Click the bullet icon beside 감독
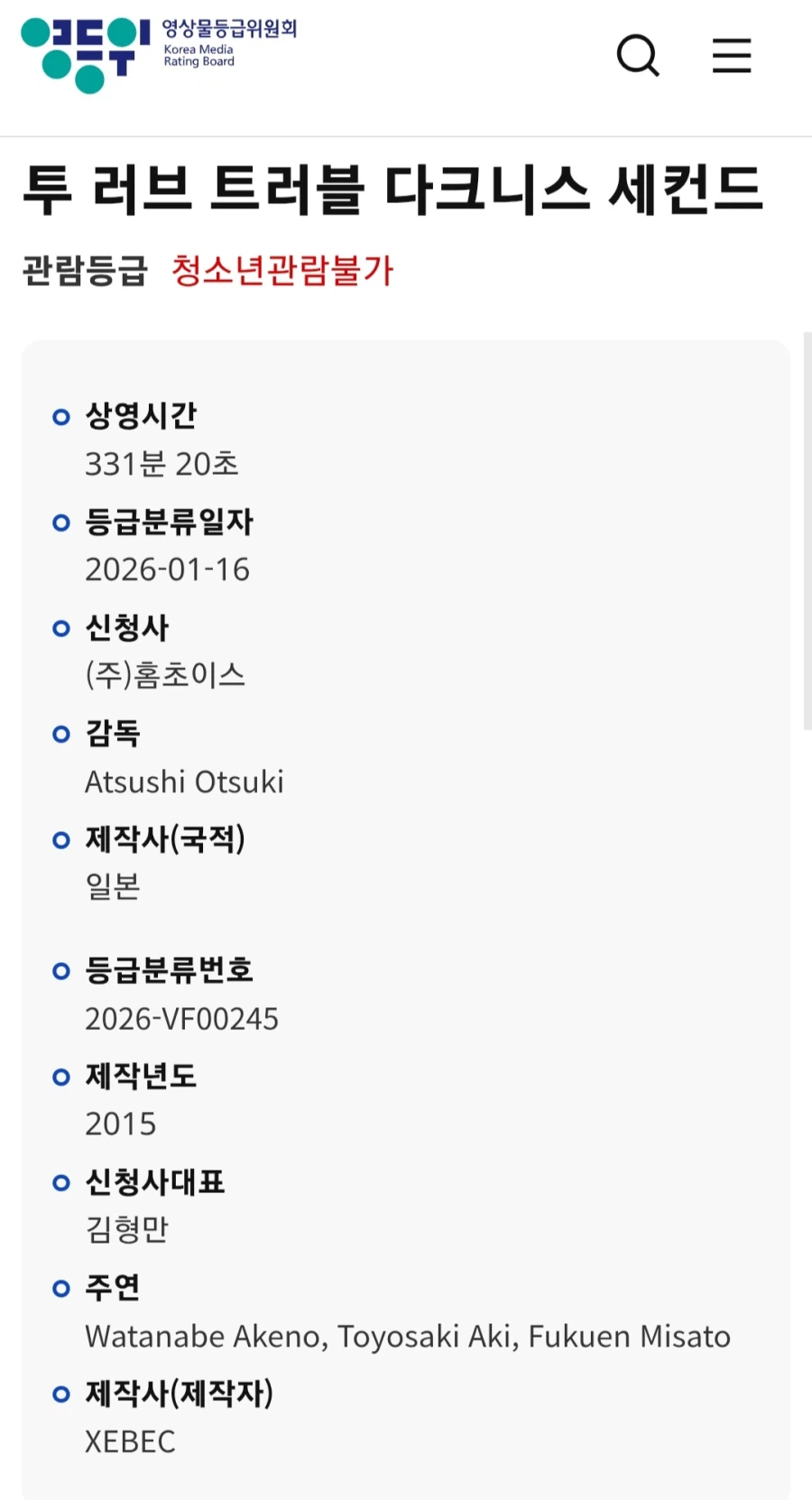Viewport: 812px width, 1500px height. pyautogui.click(x=60, y=734)
